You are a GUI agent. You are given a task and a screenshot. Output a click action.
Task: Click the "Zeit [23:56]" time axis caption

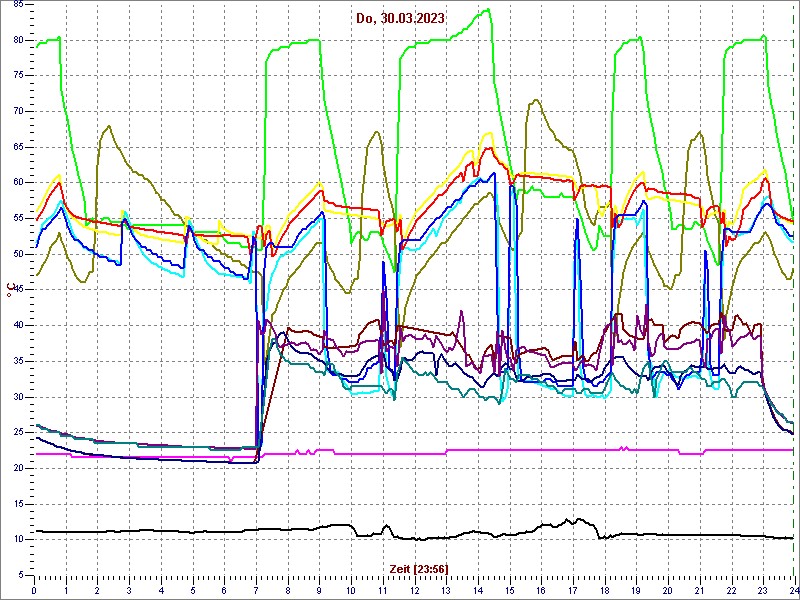419,568
